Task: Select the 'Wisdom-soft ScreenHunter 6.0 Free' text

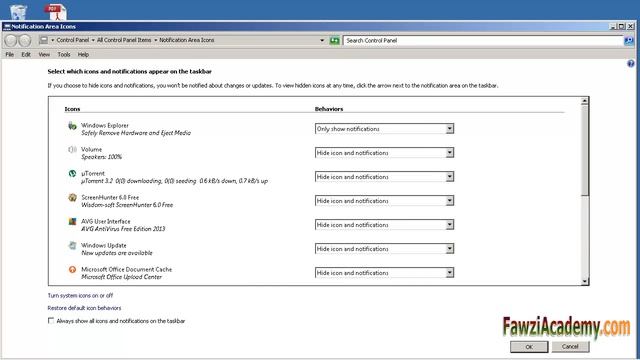Action: pos(127,205)
